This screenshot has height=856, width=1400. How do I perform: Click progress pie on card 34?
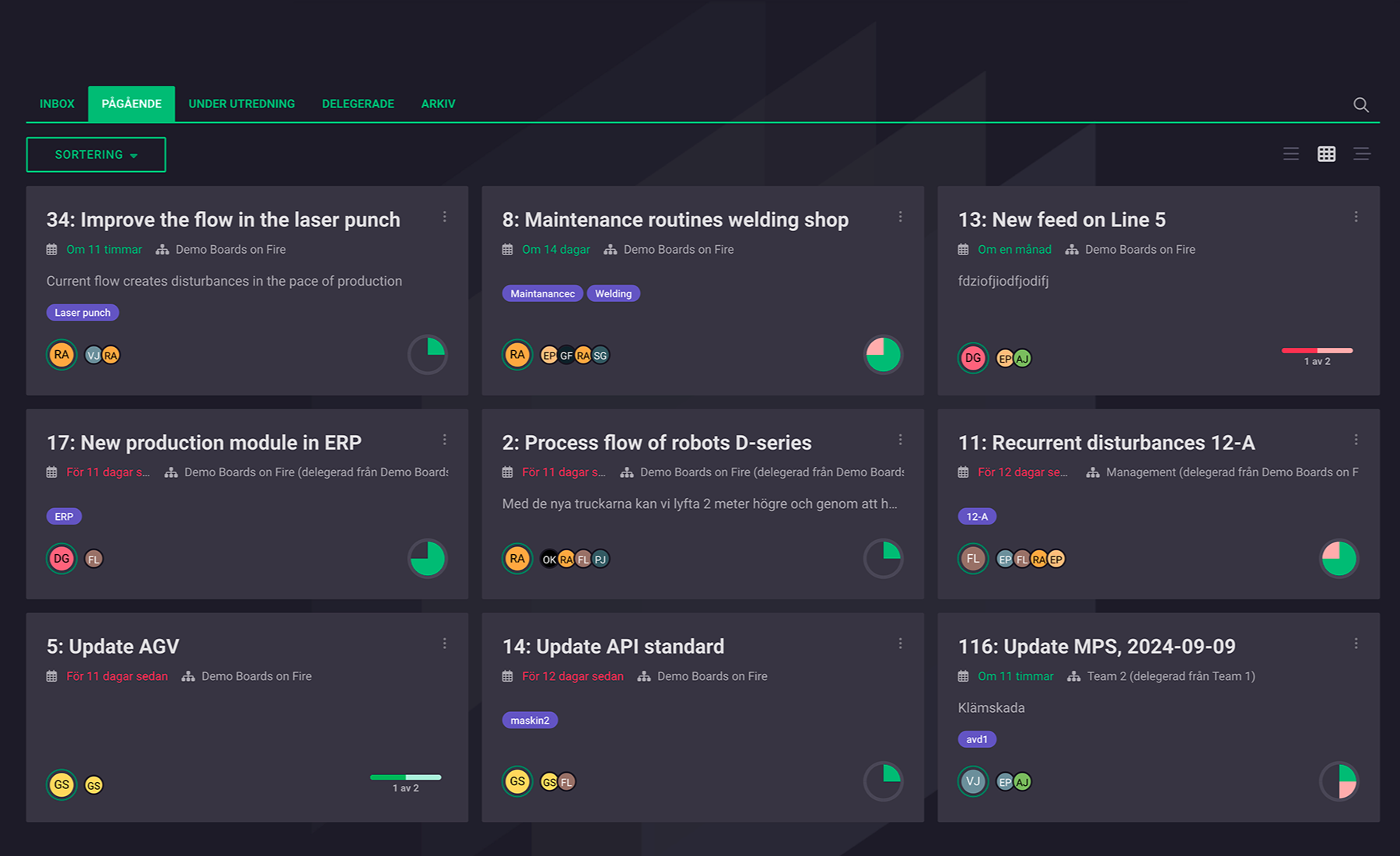pos(428,355)
